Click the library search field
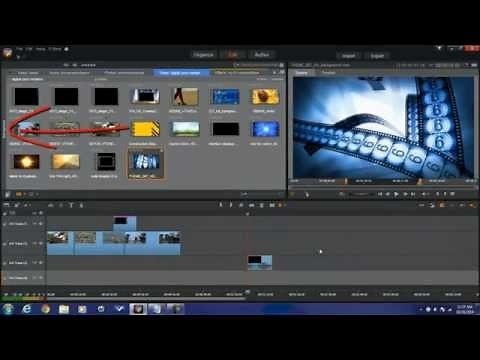The height and width of the screenshot is (360, 480). [258, 65]
